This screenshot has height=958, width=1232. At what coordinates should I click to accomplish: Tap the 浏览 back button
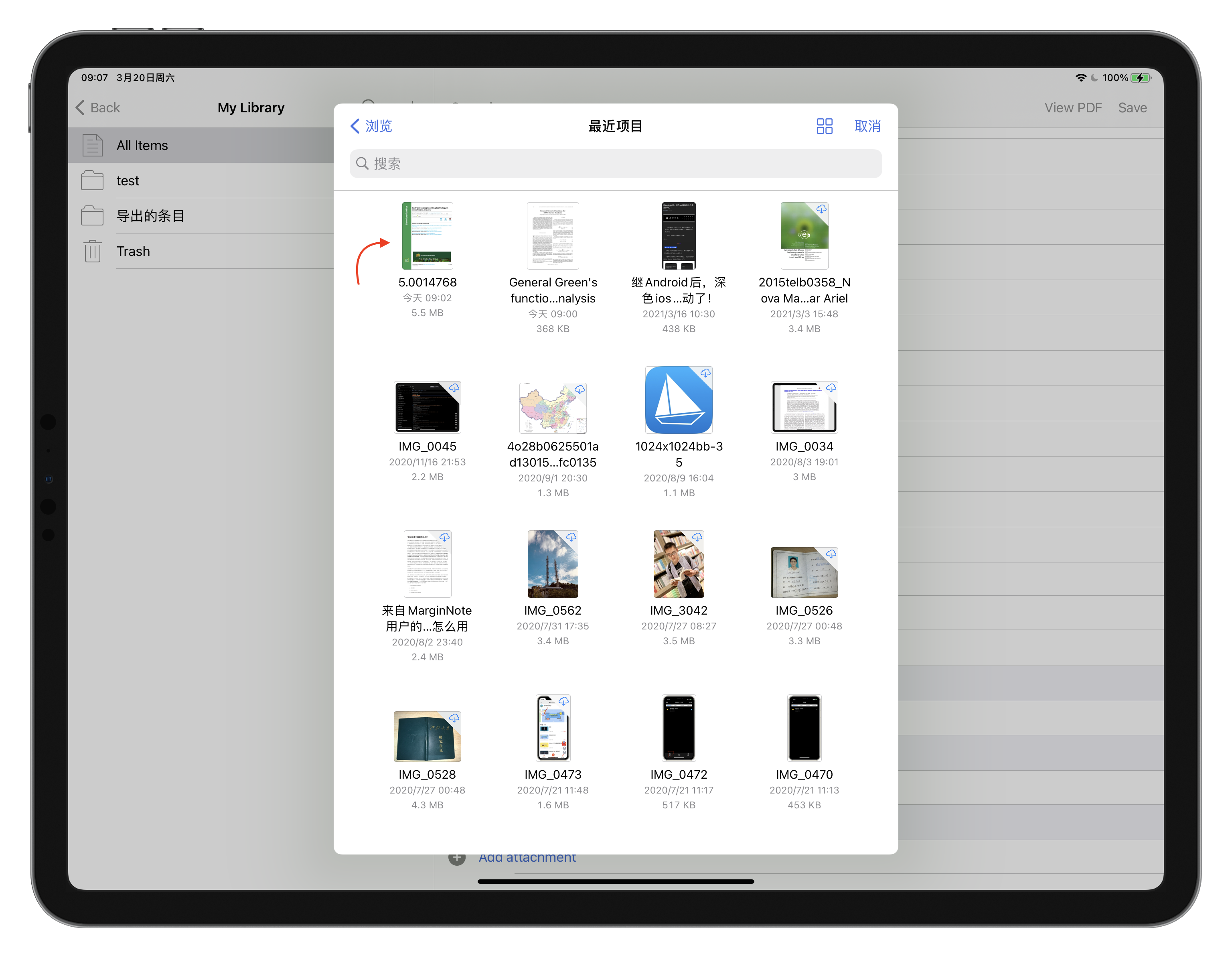(371, 126)
